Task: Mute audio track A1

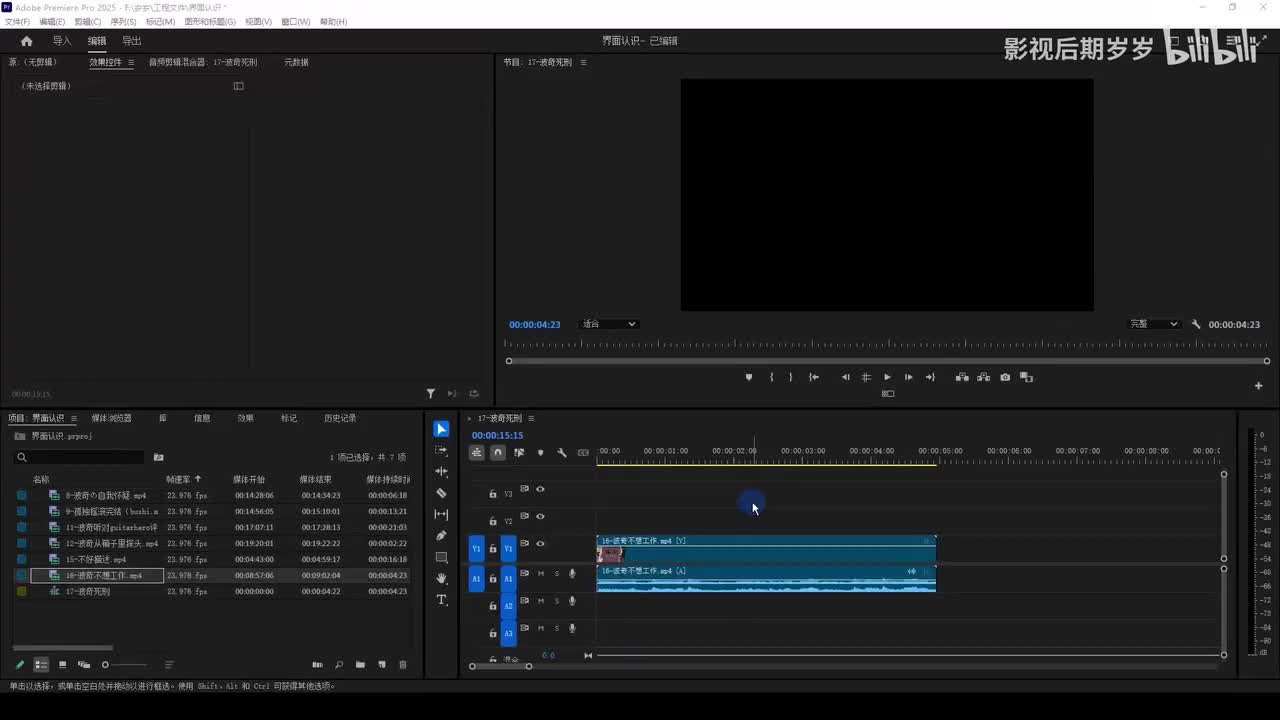Action: [541, 574]
